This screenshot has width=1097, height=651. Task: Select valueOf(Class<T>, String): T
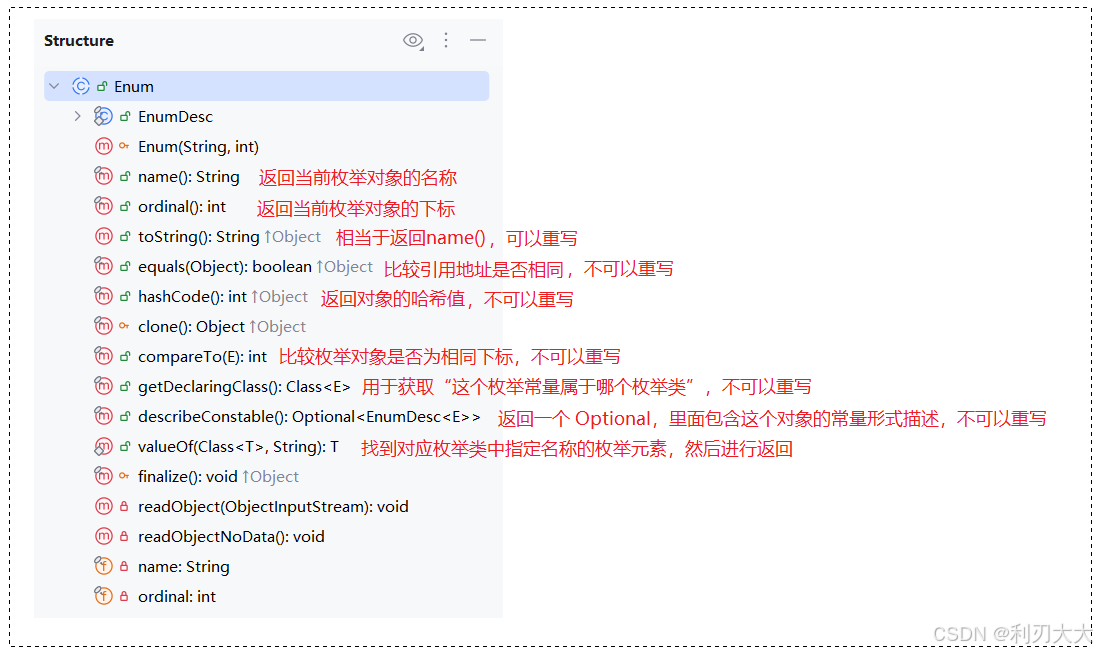click(239, 447)
